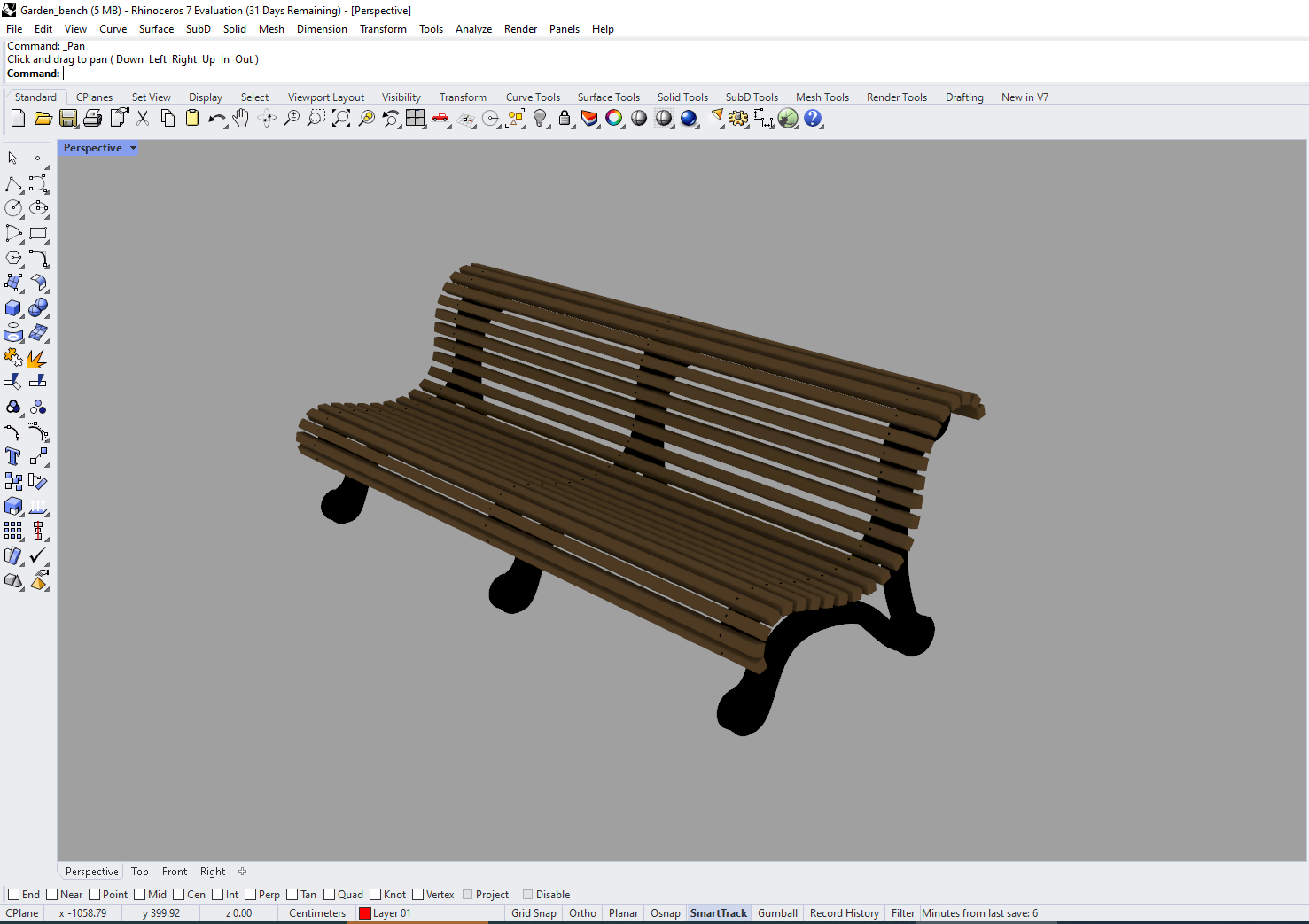Click the red Layer 01 color swatch
The height and width of the screenshot is (924, 1309).
[x=364, y=912]
